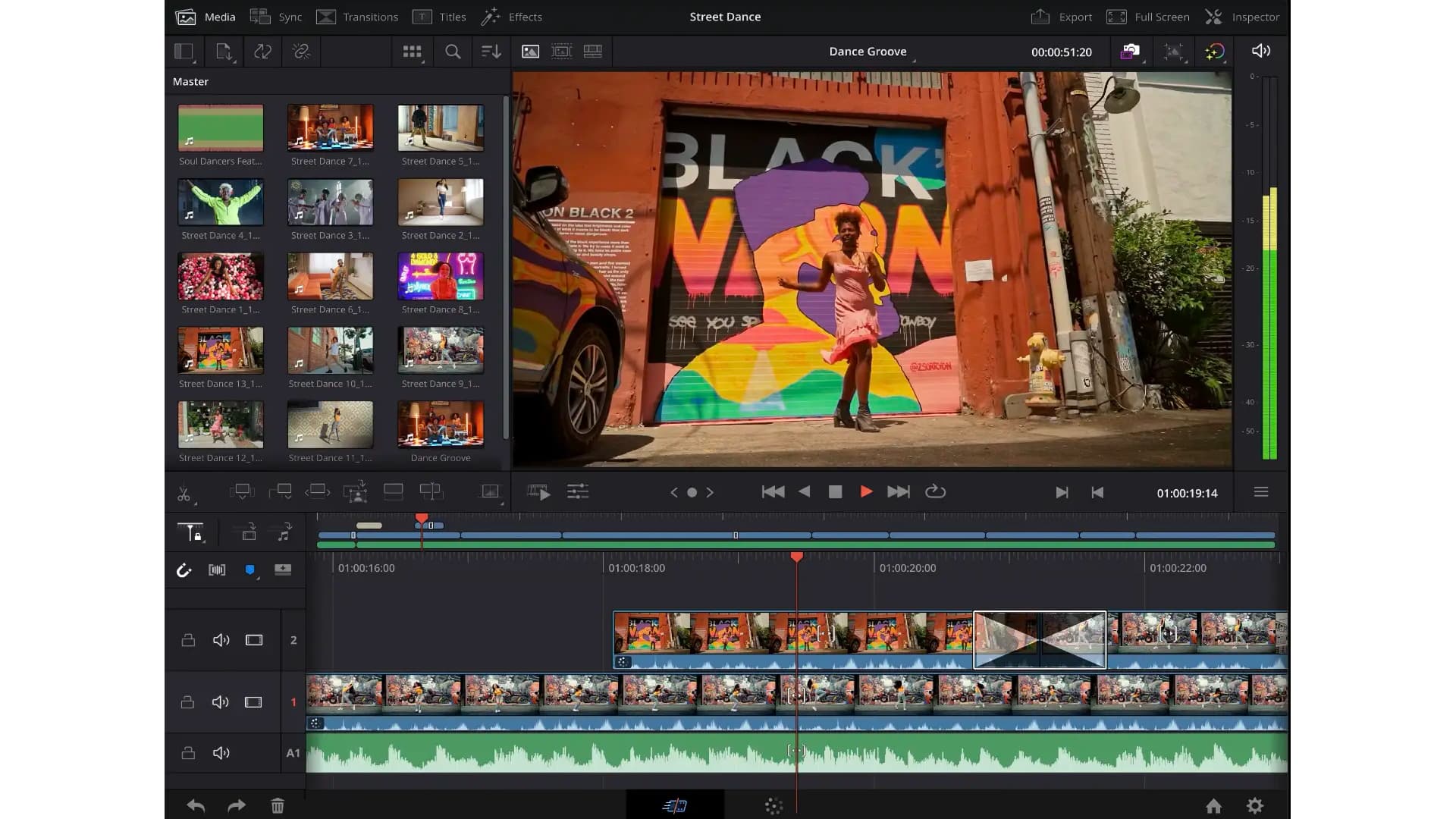This screenshot has width=1456, height=819.
Task: Select the Street Dance 8 clip thumbnail
Action: [440, 275]
